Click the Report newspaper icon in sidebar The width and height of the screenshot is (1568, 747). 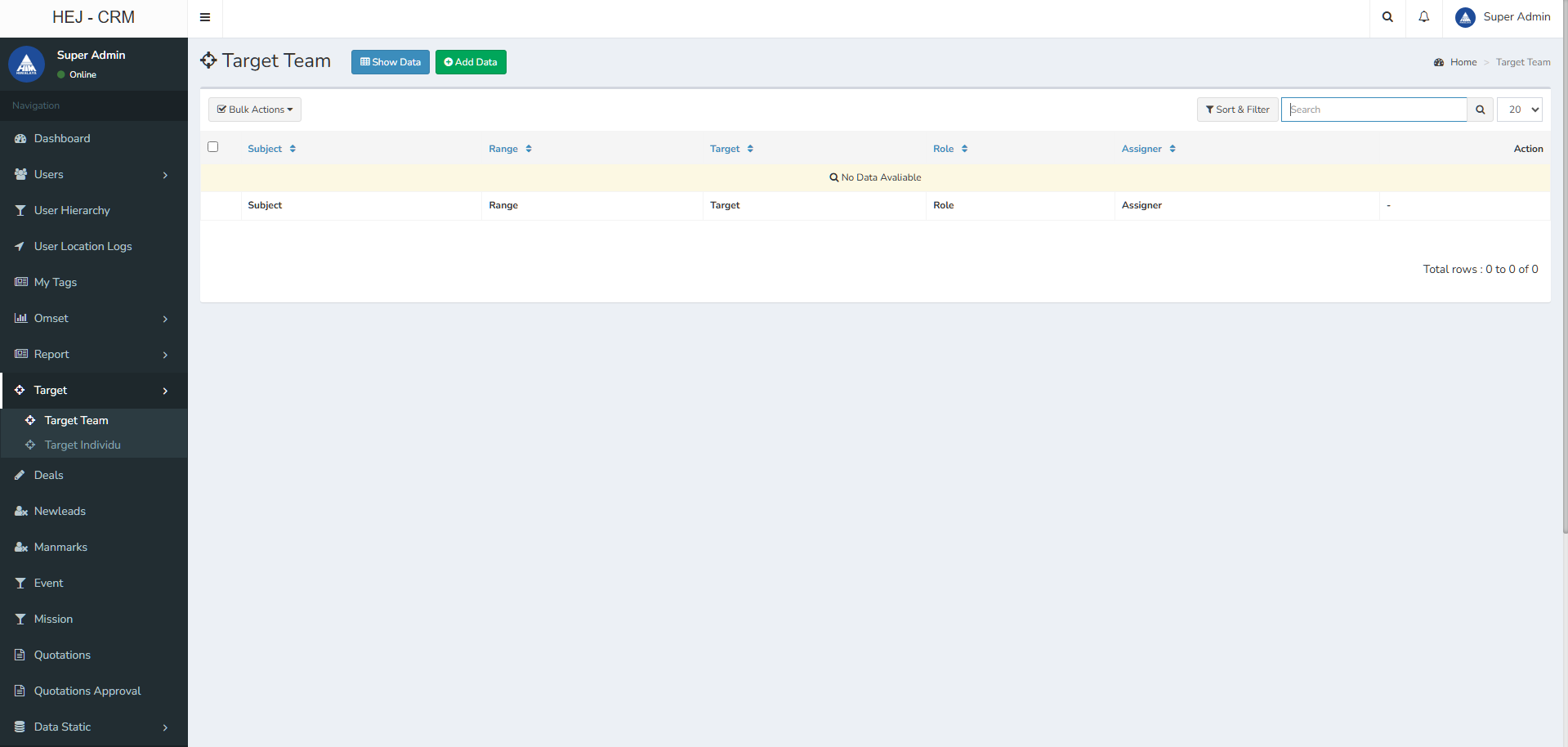[x=20, y=354]
